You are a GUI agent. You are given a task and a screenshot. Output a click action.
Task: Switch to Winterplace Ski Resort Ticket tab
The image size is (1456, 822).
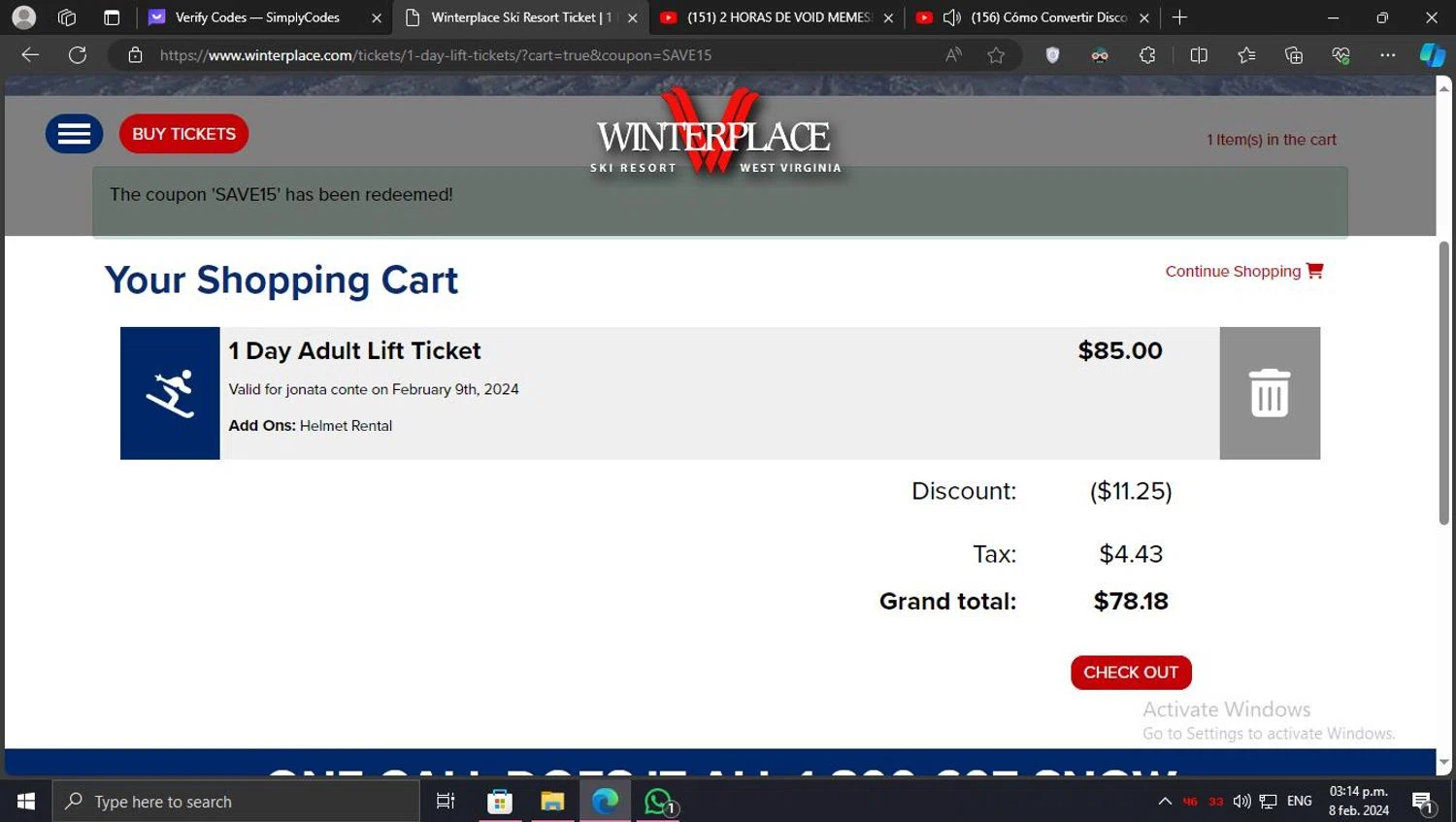[521, 17]
